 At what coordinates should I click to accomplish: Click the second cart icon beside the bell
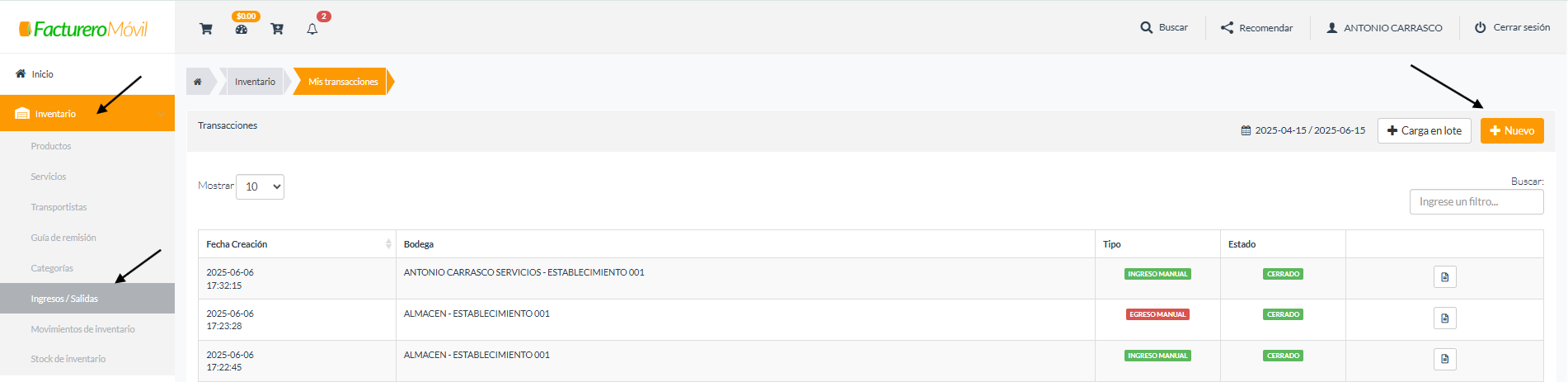click(x=277, y=29)
